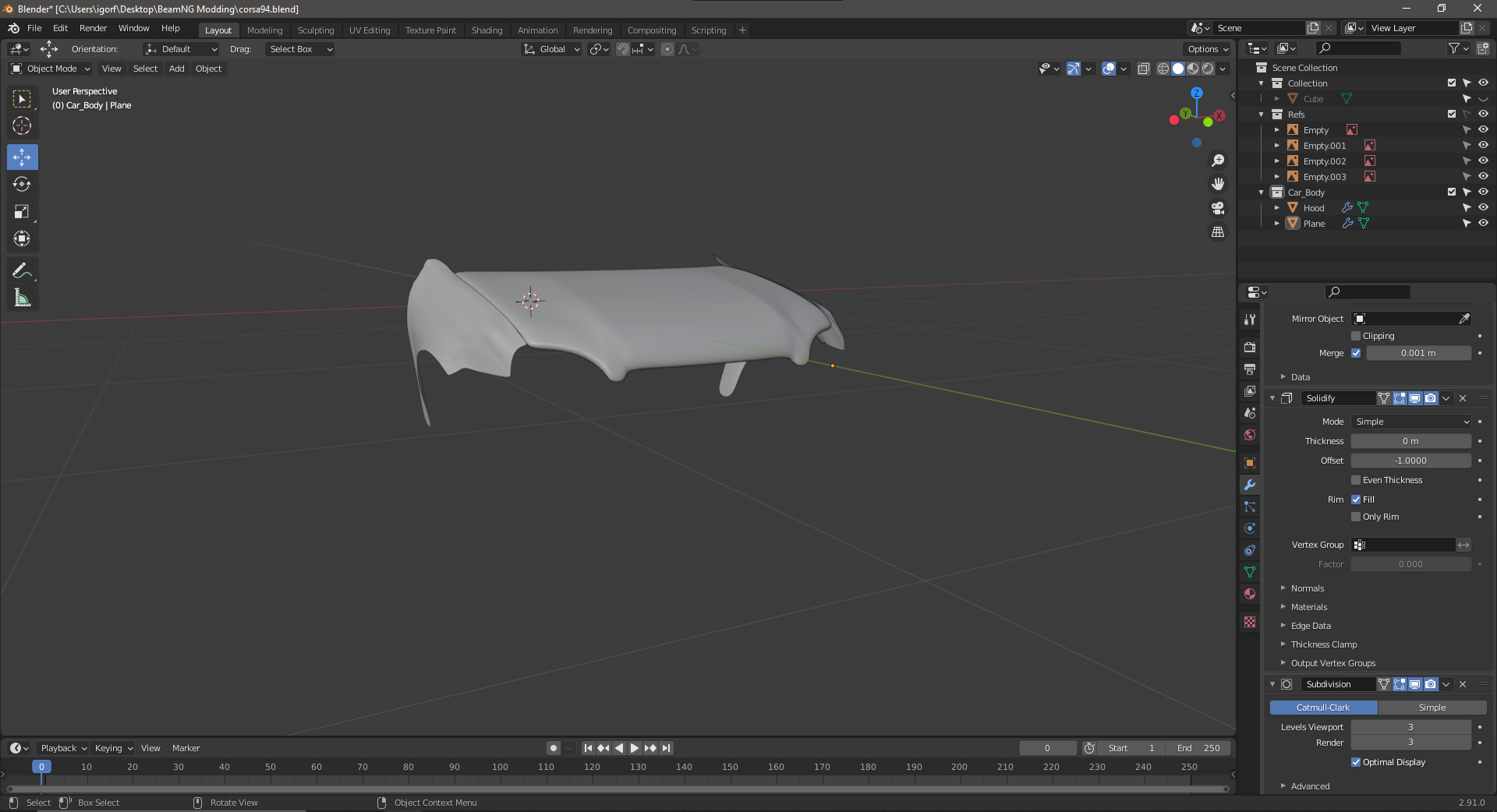Click play animation button
This screenshot has width=1497, height=812.
pyautogui.click(x=635, y=748)
